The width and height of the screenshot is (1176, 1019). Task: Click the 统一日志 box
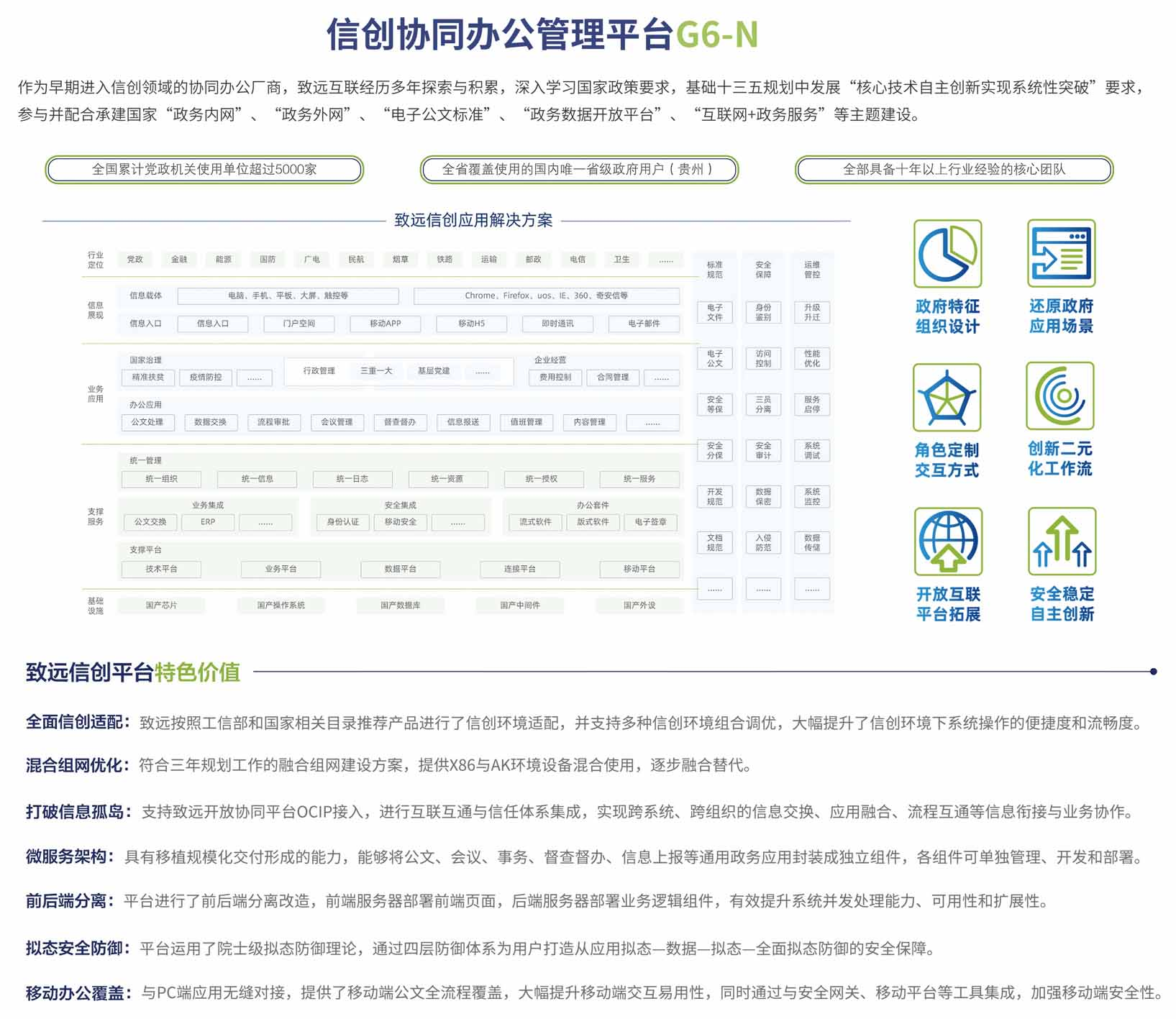pyautogui.click(x=352, y=479)
